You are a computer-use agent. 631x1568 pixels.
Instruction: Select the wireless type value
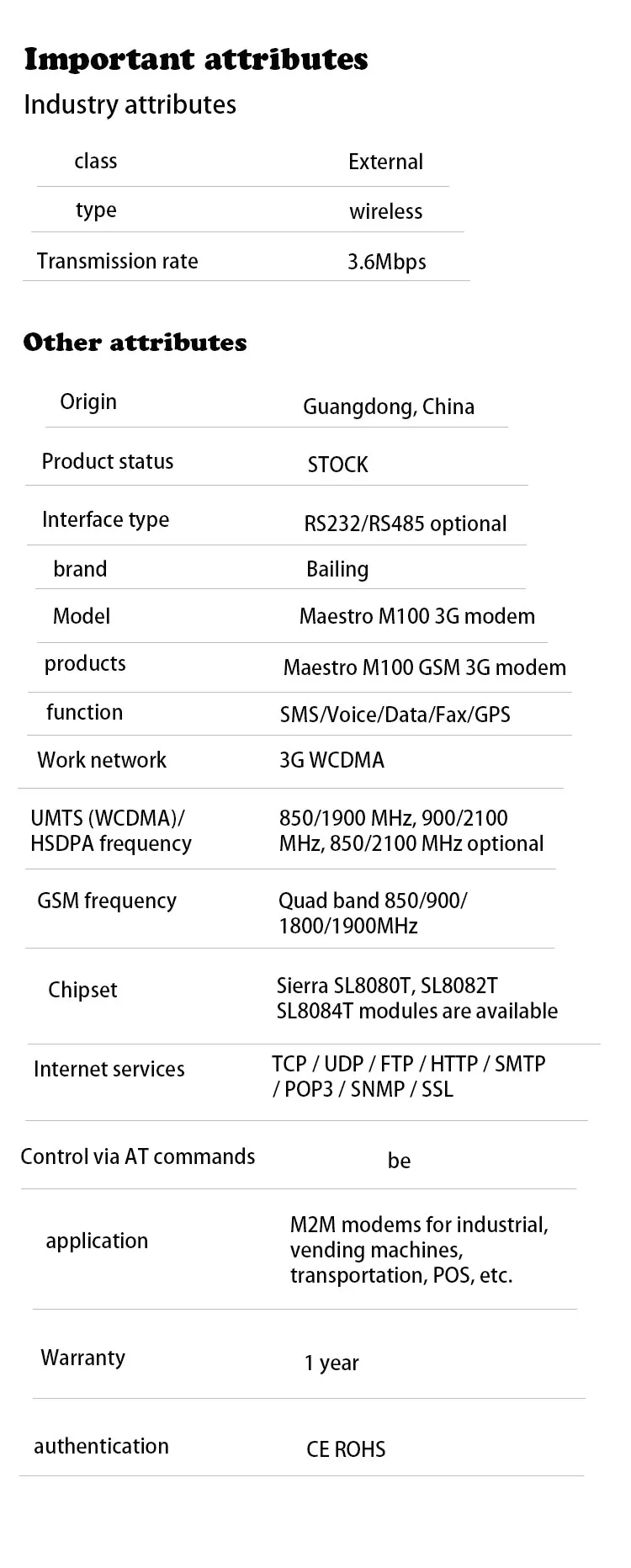[x=385, y=211]
